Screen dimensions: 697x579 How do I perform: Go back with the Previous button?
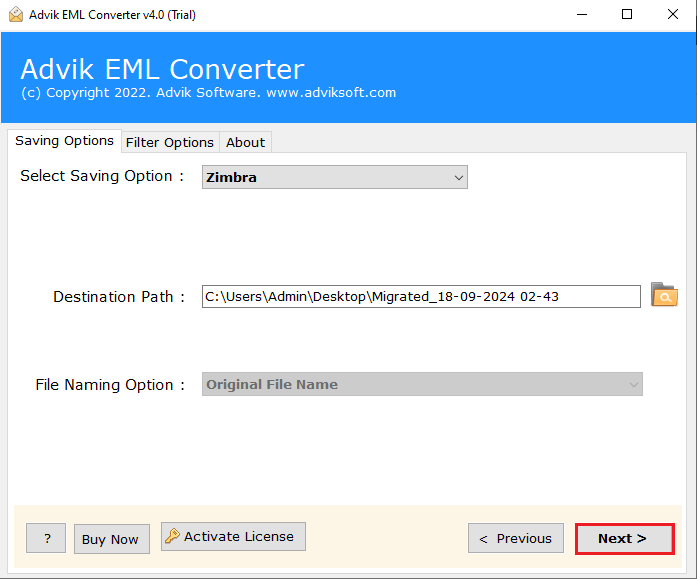tap(516, 539)
